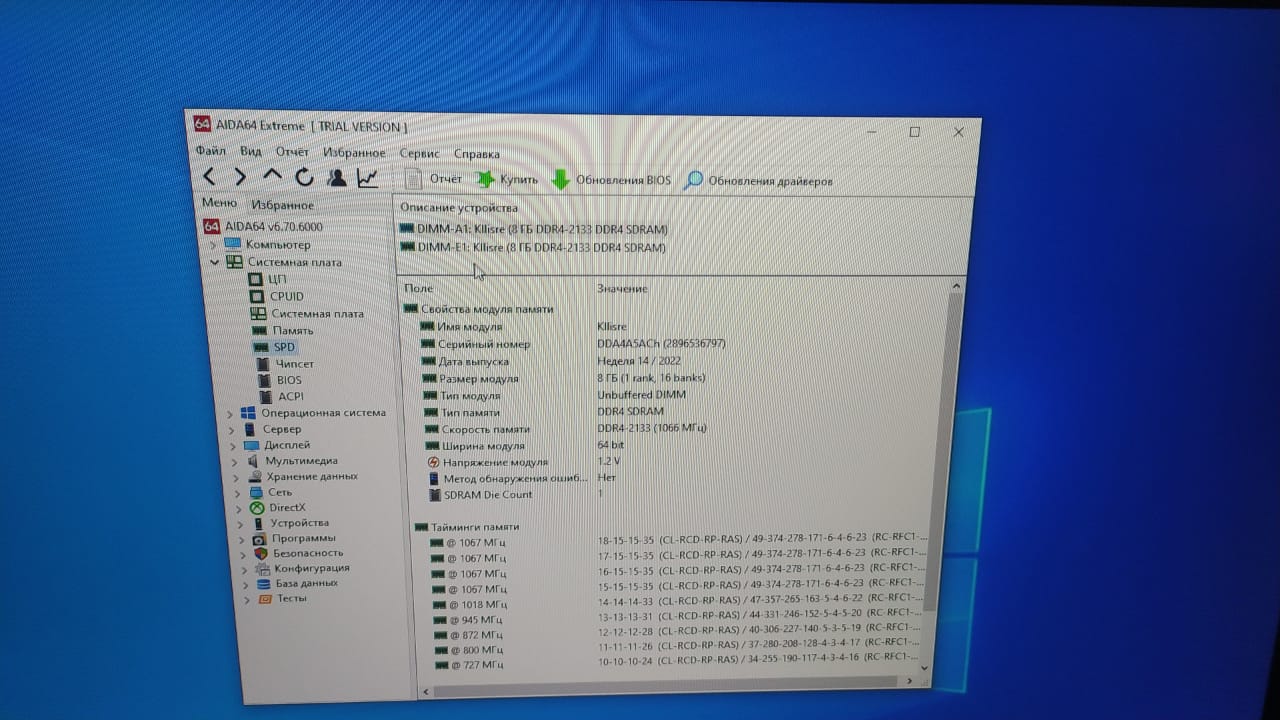Select the SPD item in the tree
Image resolution: width=1280 pixels, height=720 pixels.
point(273,347)
